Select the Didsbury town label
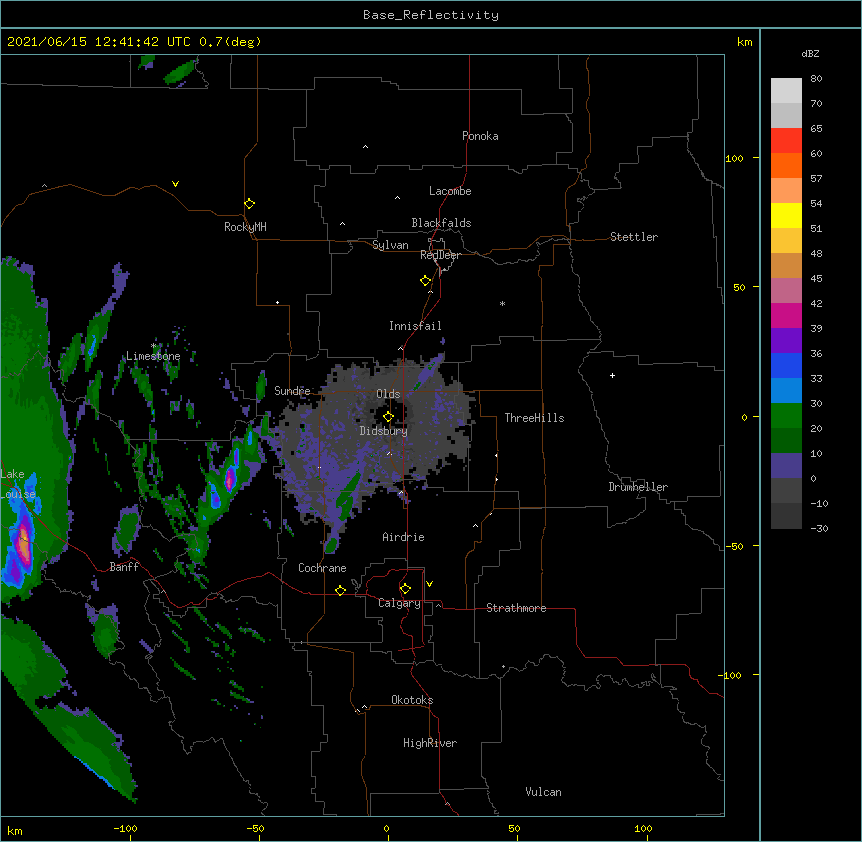The width and height of the screenshot is (862, 842). point(384,431)
